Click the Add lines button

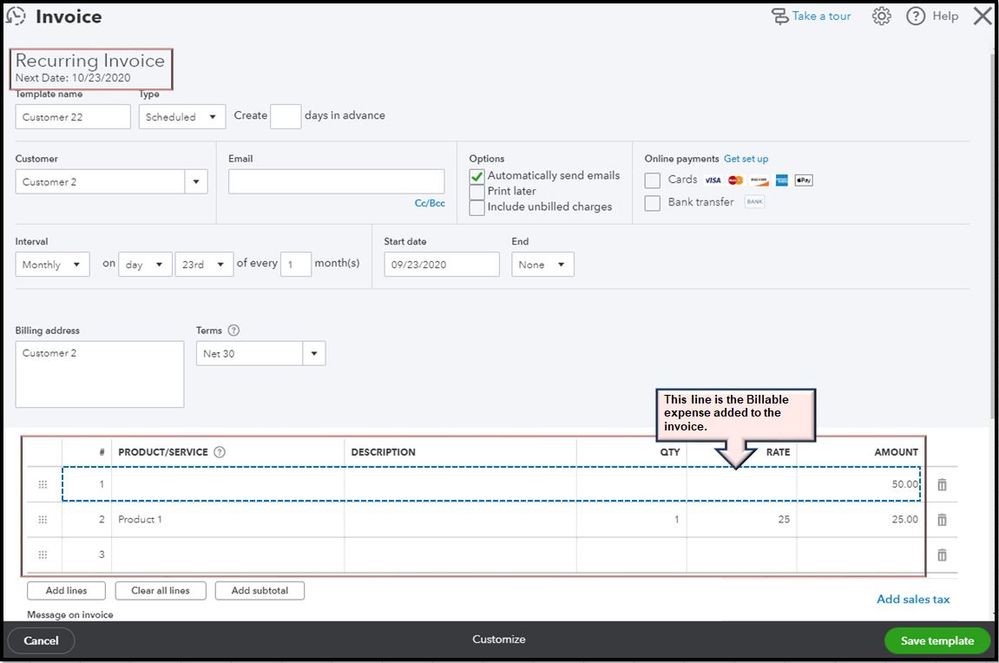click(x=66, y=590)
